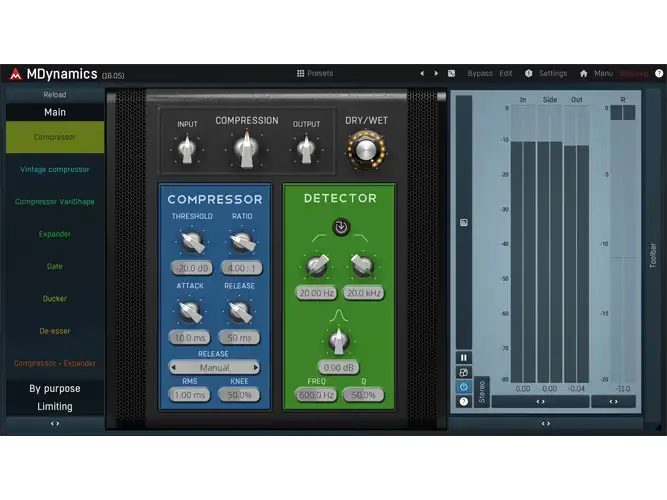Toggle the Sleeping indicator
Screen dimensions: 667x500
click(x=634, y=74)
